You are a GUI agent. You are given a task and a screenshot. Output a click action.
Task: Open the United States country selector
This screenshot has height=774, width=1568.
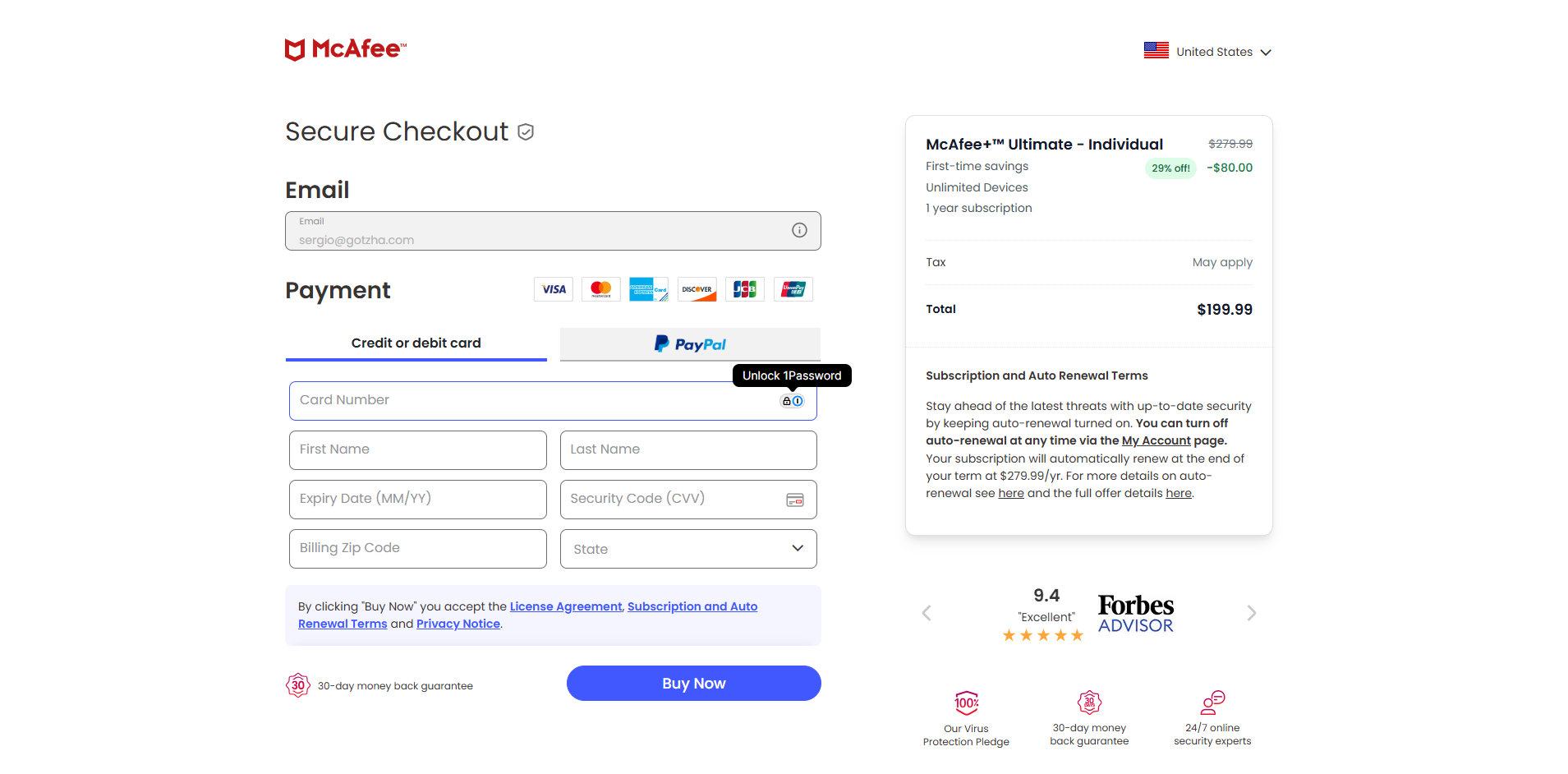[x=1208, y=52]
